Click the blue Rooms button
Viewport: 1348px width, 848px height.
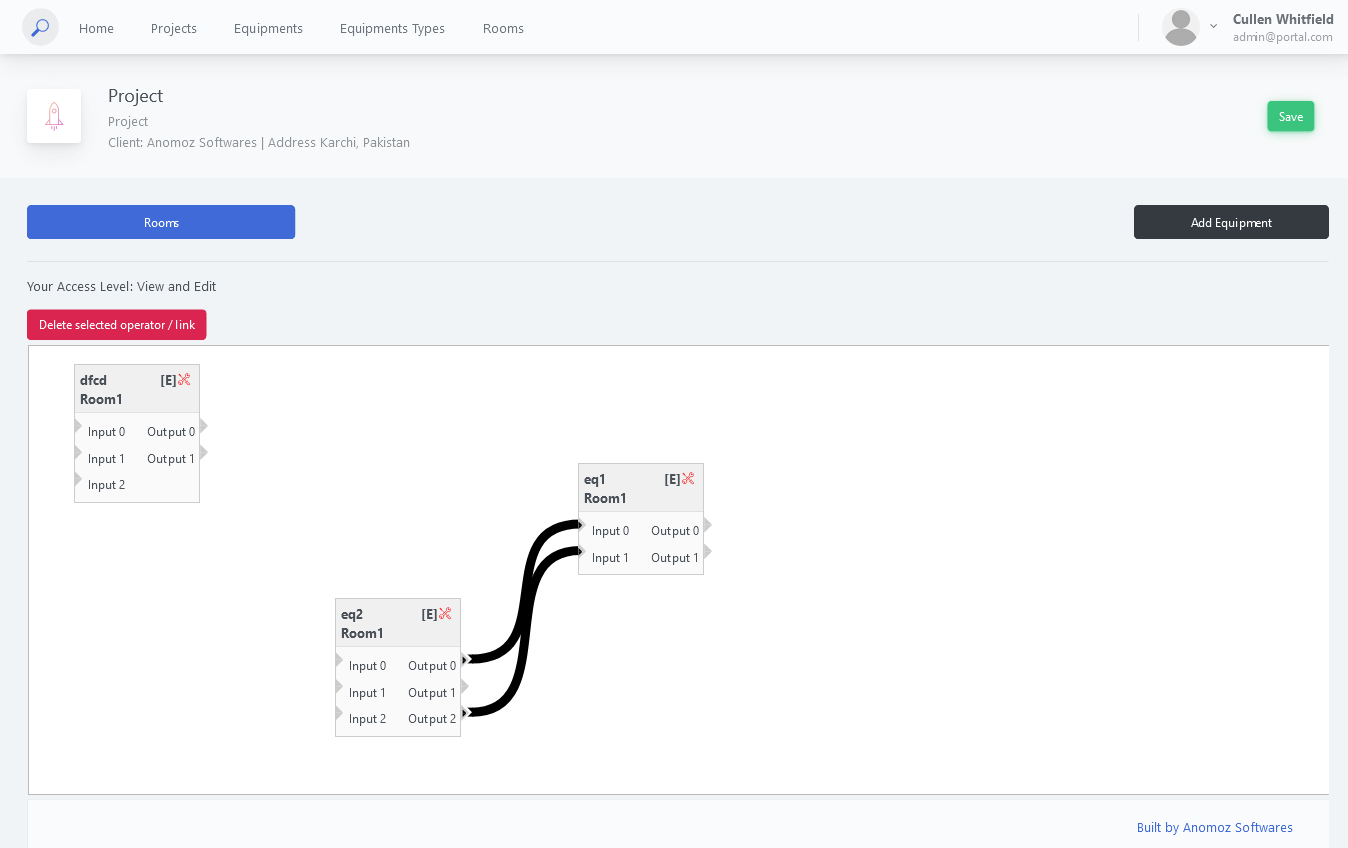(x=161, y=222)
